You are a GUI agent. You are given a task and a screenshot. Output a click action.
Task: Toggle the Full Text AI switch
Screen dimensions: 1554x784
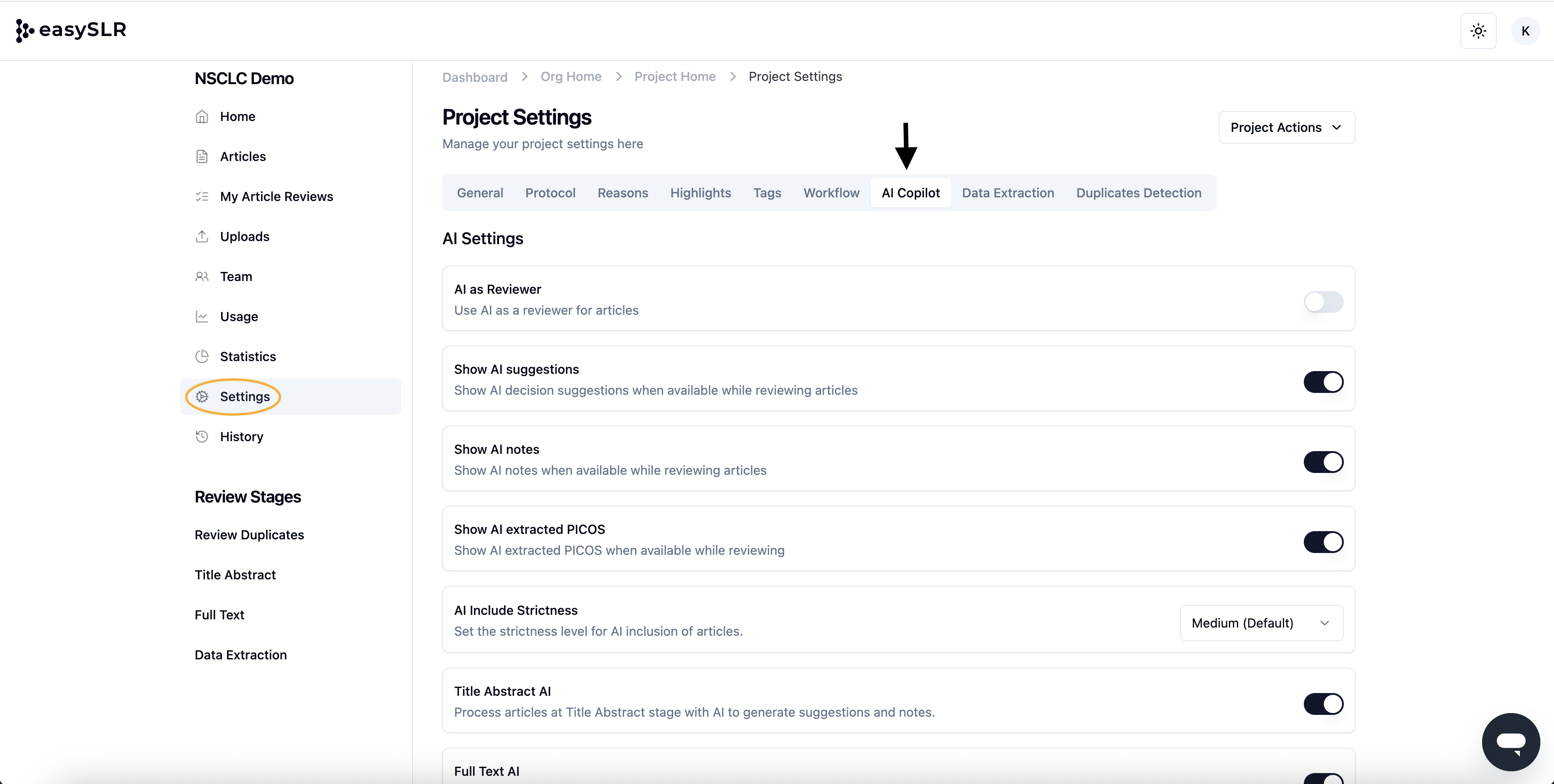pos(1323,779)
